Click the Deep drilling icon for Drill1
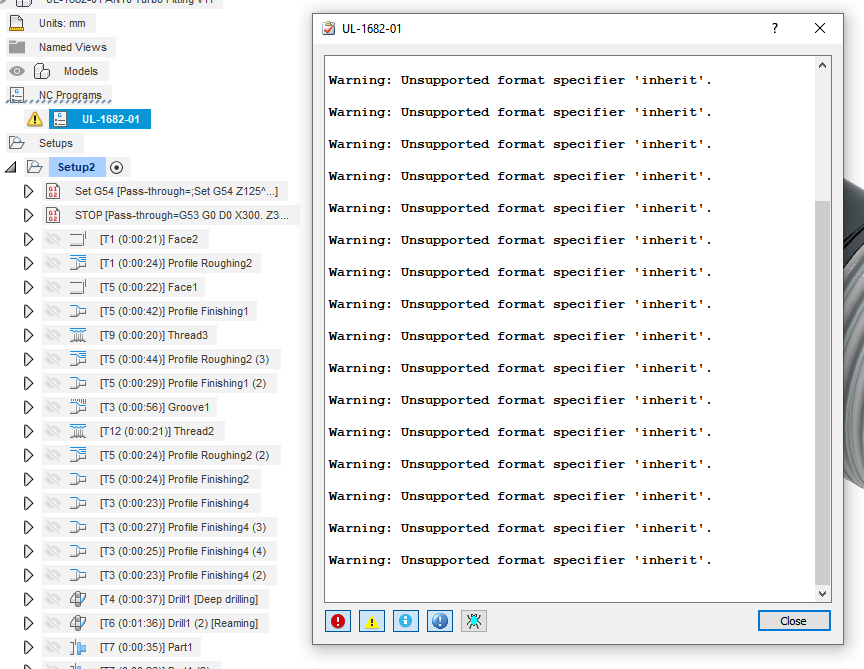This screenshot has height=669, width=864. [x=78, y=599]
